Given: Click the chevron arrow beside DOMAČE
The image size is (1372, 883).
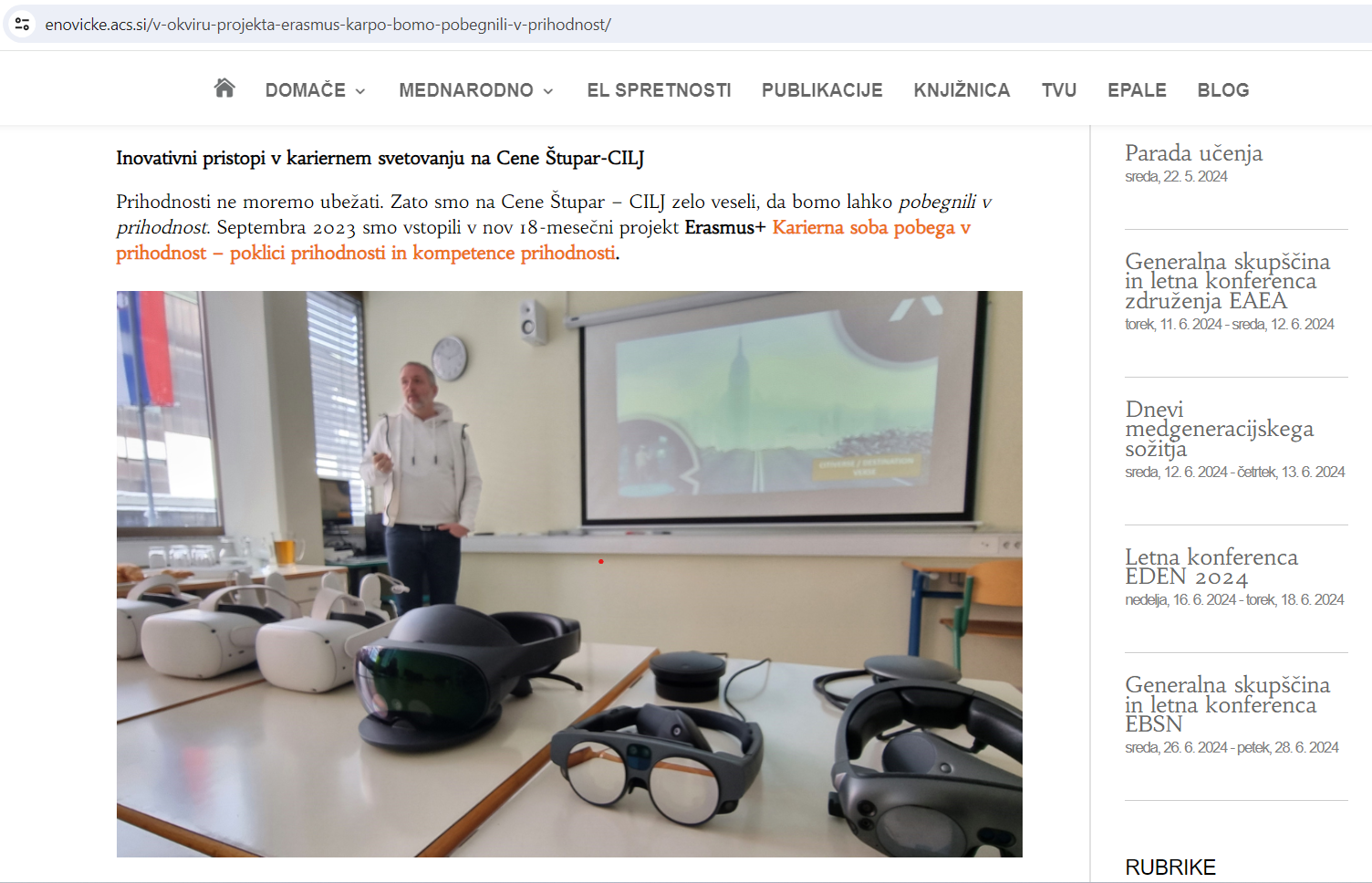Looking at the screenshot, I should point(360,91).
